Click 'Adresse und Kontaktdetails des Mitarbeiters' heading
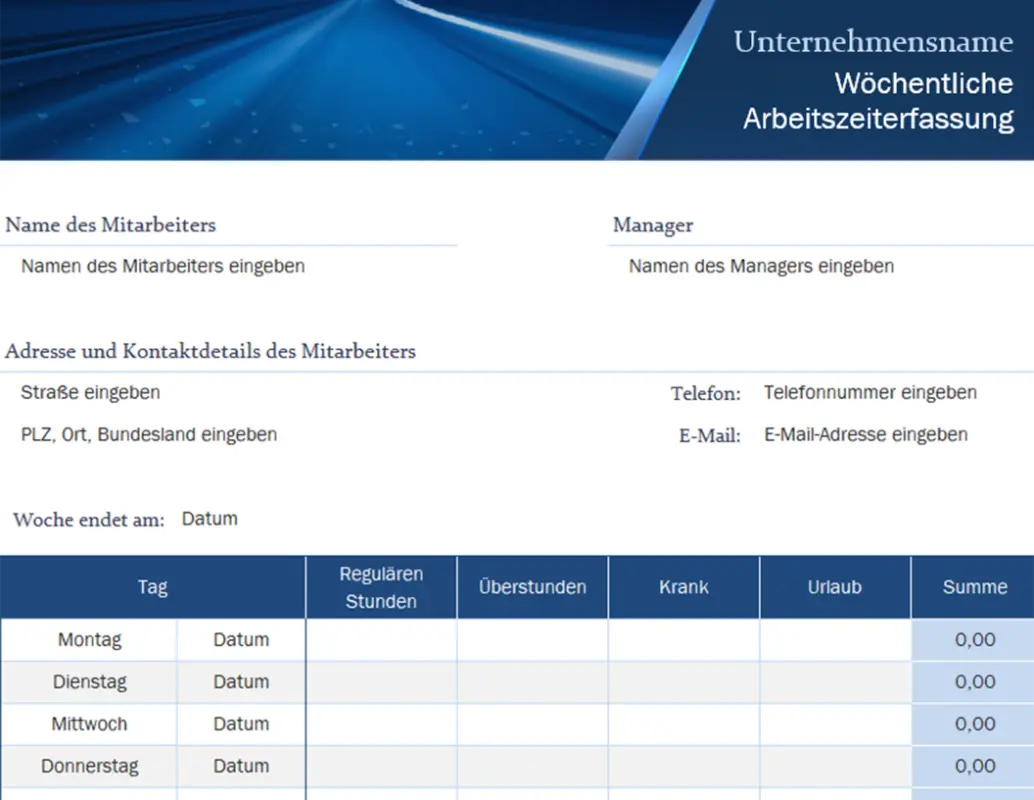 (210, 351)
